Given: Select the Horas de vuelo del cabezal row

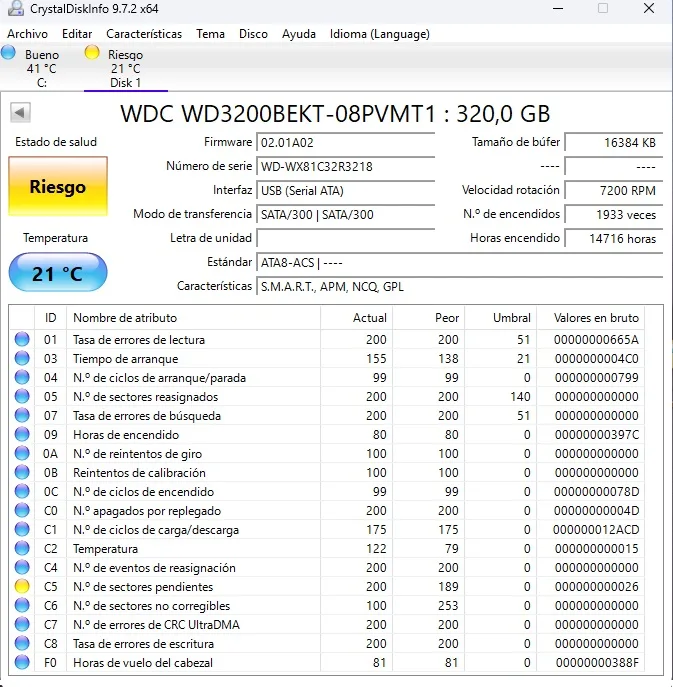Looking at the screenshot, I should pyautogui.click(x=326, y=662).
